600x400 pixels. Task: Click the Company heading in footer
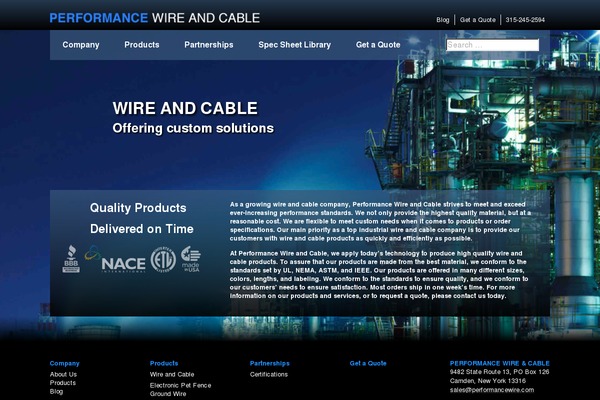pyautogui.click(x=64, y=363)
